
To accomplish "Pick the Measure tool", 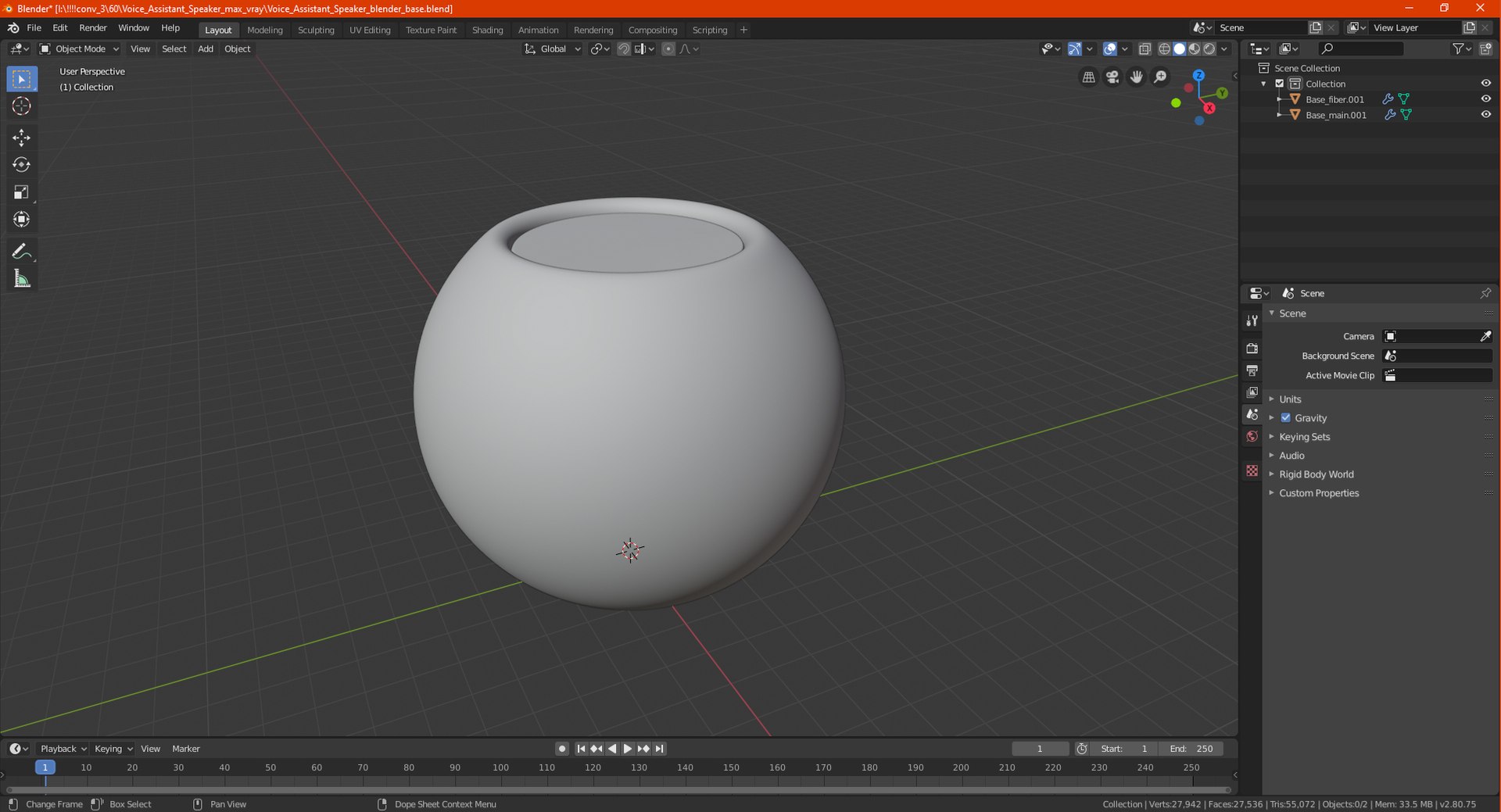I will coord(21,279).
